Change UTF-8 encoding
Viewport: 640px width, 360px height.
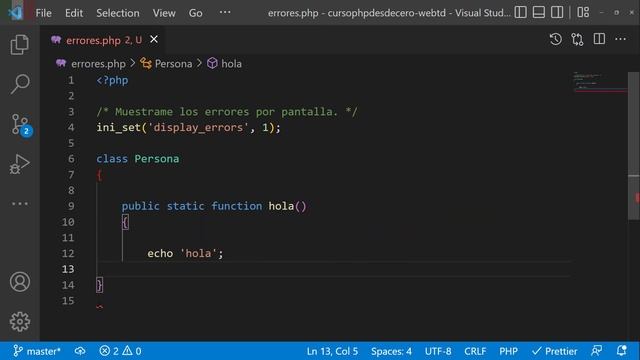pyautogui.click(x=438, y=351)
